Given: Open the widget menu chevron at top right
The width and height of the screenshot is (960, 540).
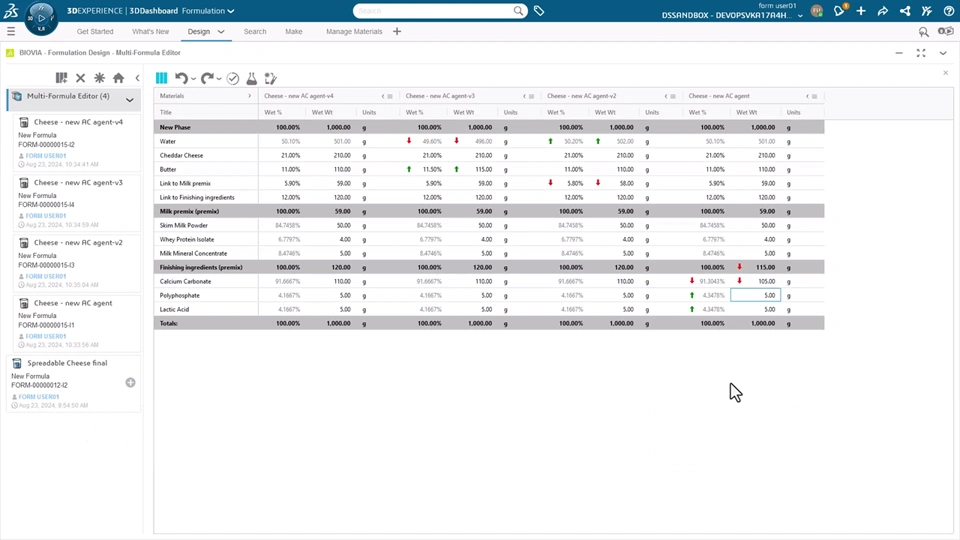Looking at the screenshot, I should click(943, 53).
